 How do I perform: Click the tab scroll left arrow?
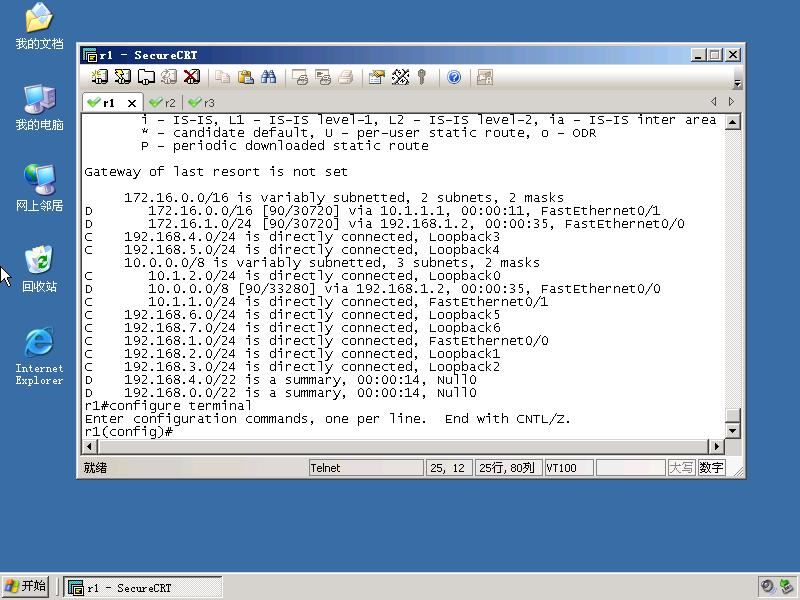coord(713,102)
